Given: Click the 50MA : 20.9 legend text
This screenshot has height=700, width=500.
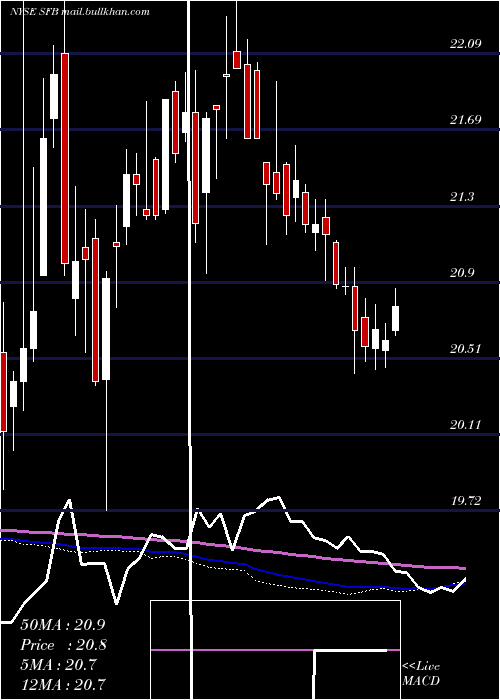Looking at the screenshot, I should tap(63, 625).
